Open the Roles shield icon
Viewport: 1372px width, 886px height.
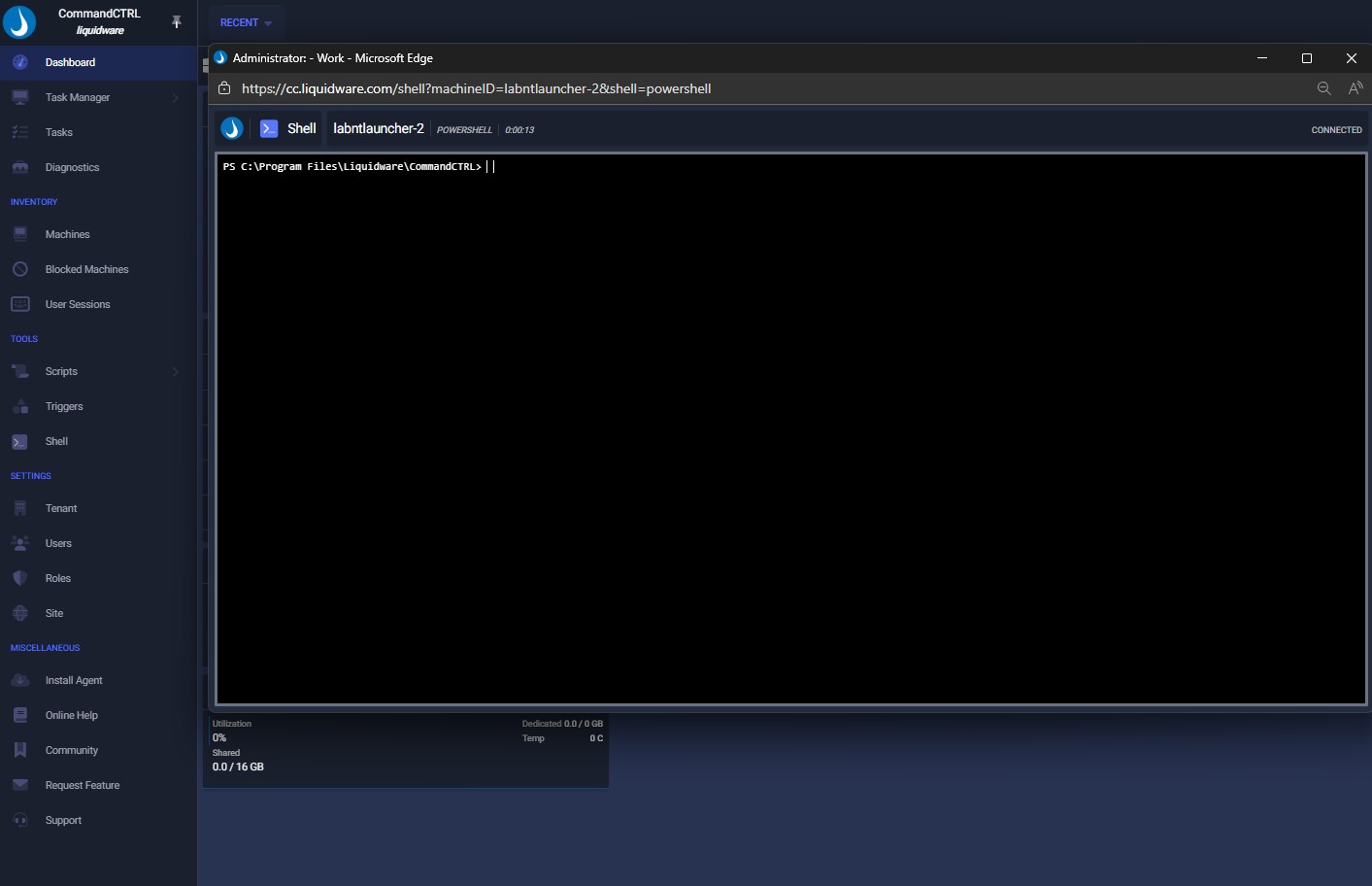19,578
